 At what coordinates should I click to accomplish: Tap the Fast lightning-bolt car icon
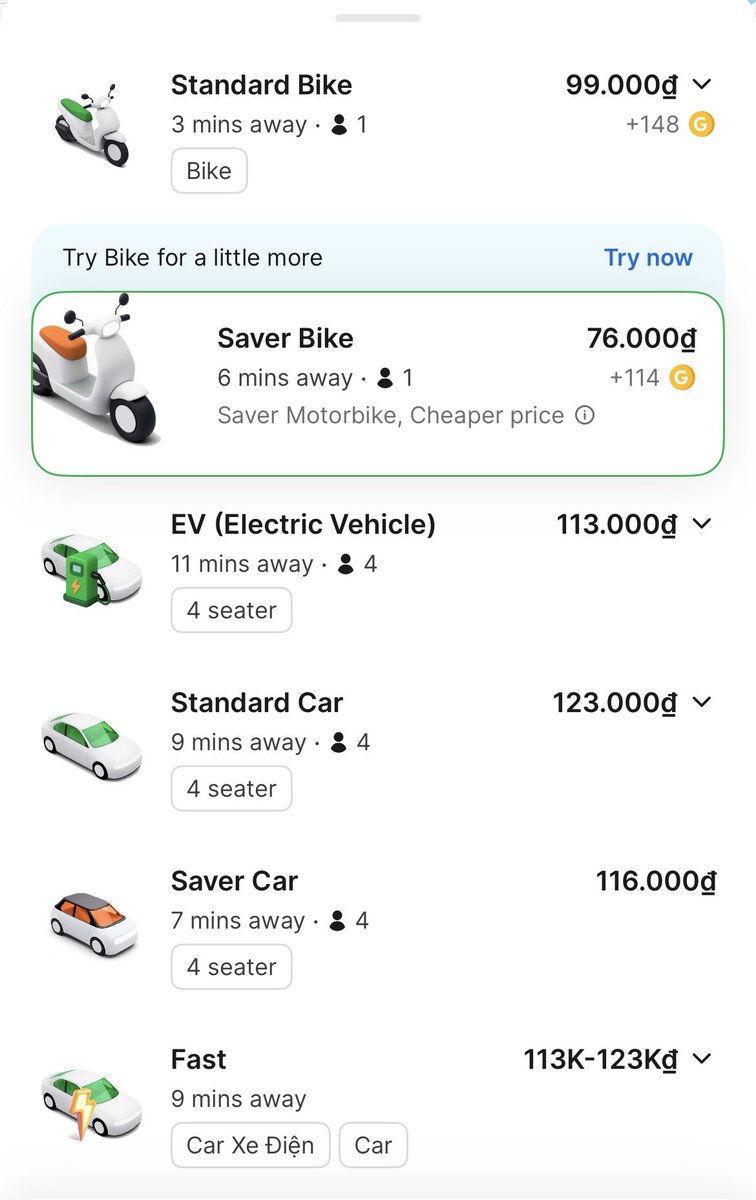pyautogui.click(x=91, y=1103)
